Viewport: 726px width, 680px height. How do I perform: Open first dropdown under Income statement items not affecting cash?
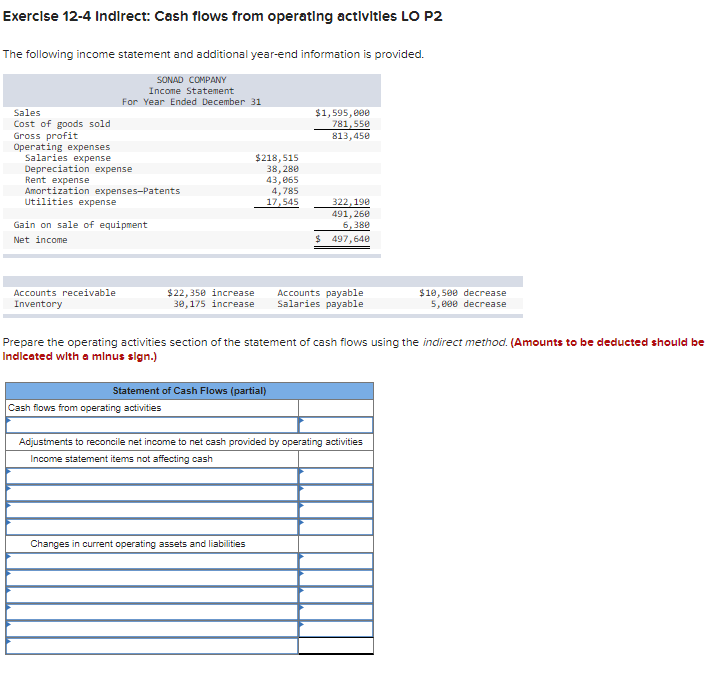(152, 476)
